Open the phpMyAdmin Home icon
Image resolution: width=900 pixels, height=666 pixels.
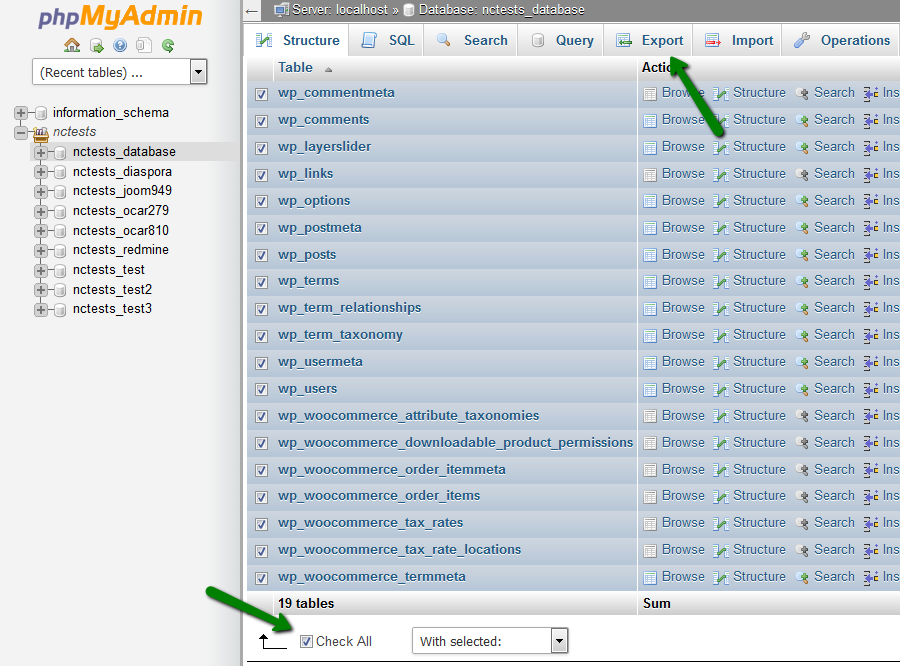tap(72, 45)
